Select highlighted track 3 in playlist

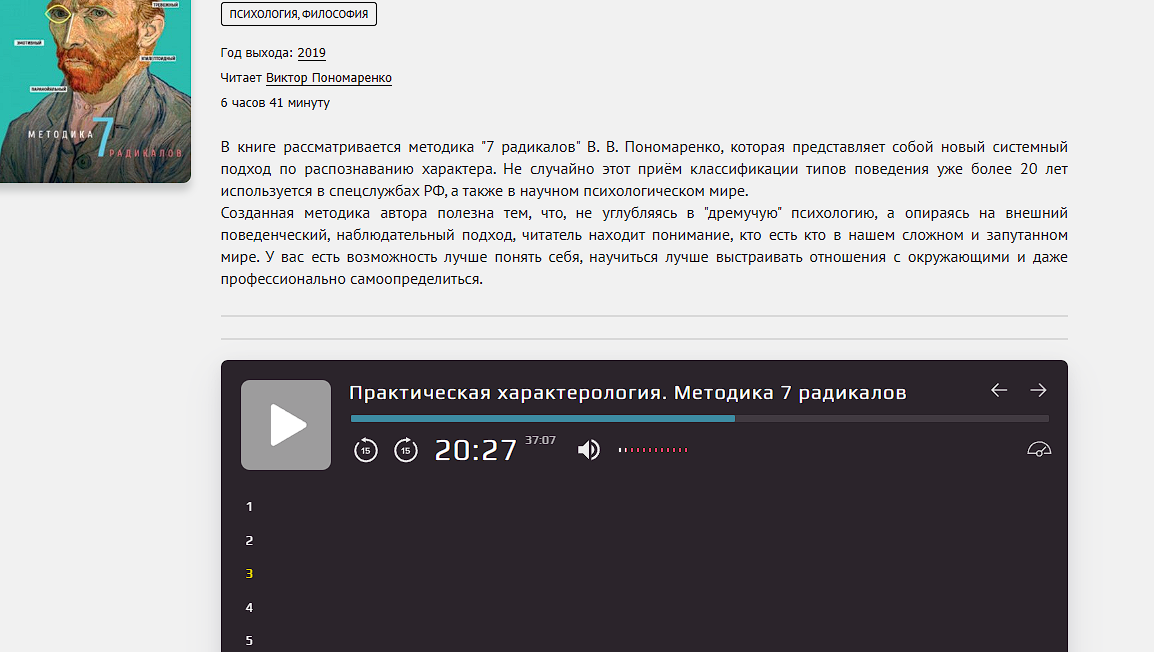click(250, 574)
